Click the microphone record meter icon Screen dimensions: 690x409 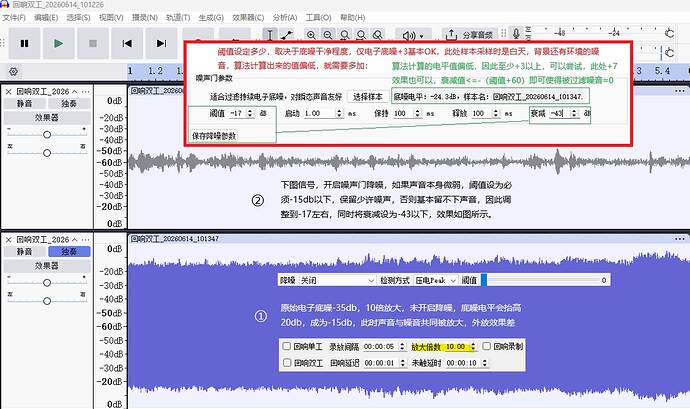[516, 33]
